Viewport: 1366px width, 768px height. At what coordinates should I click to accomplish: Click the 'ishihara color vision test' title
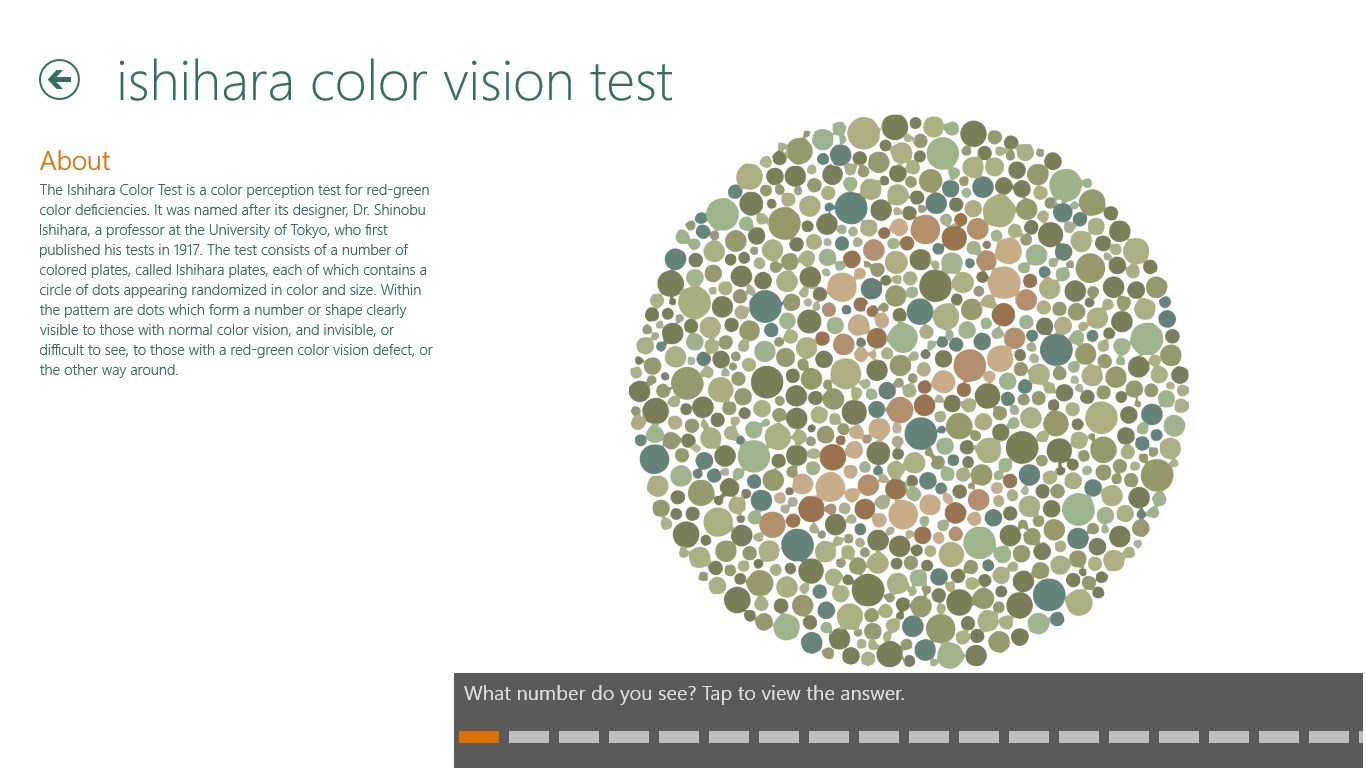(395, 81)
